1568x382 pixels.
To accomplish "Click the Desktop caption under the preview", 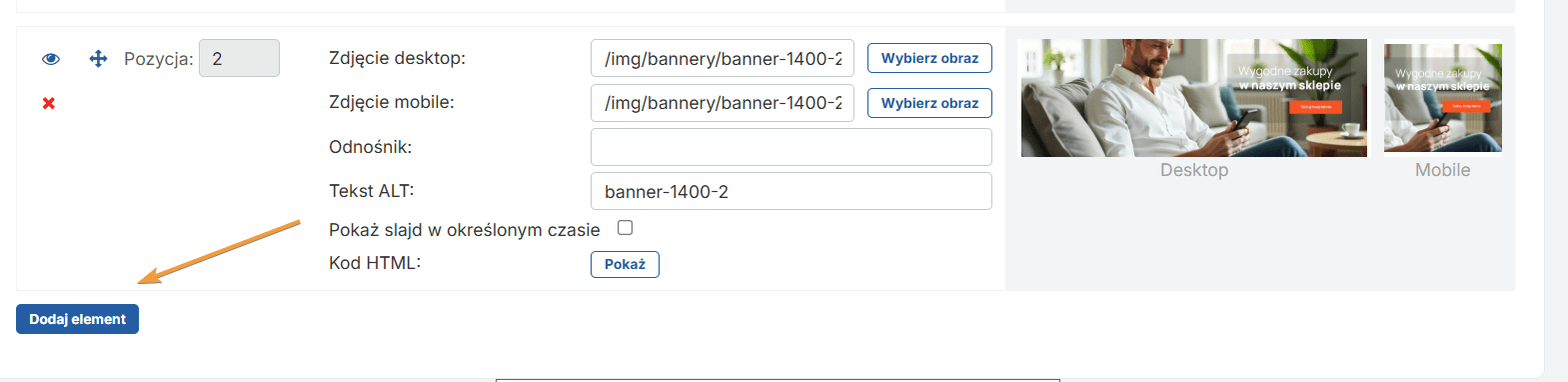I will point(1194,170).
